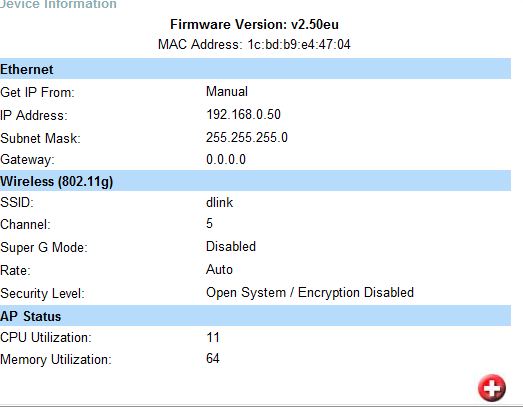Click the red plus help icon
Viewport: 523px width, 407px height.
(x=492, y=388)
